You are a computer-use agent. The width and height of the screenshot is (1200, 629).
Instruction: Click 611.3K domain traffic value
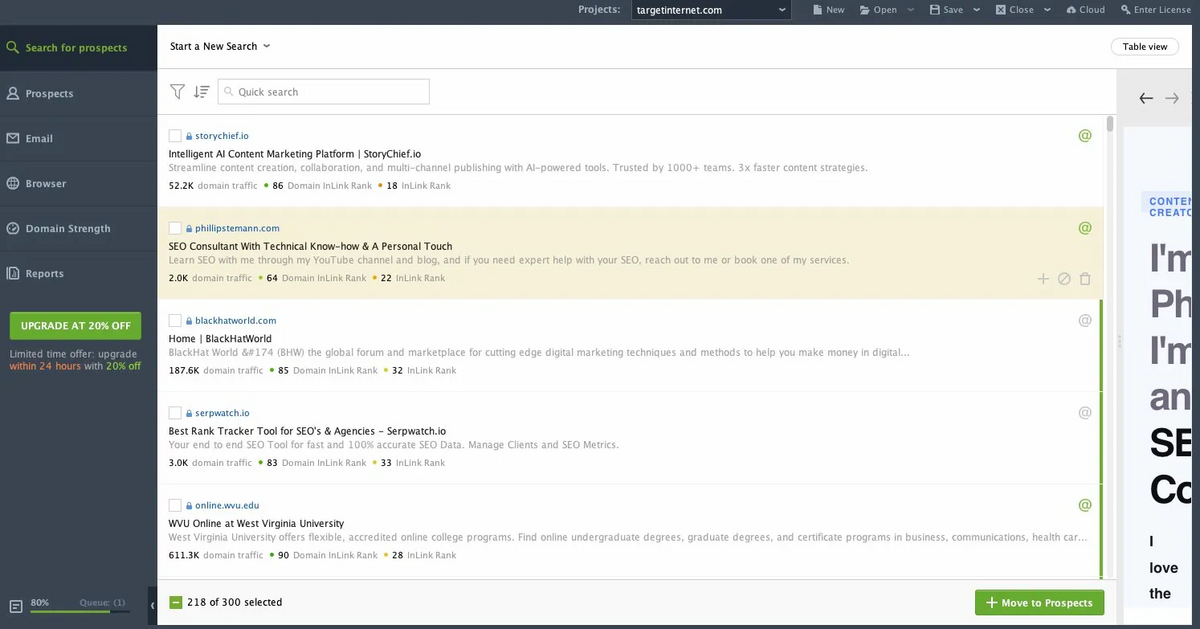point(184,555)
